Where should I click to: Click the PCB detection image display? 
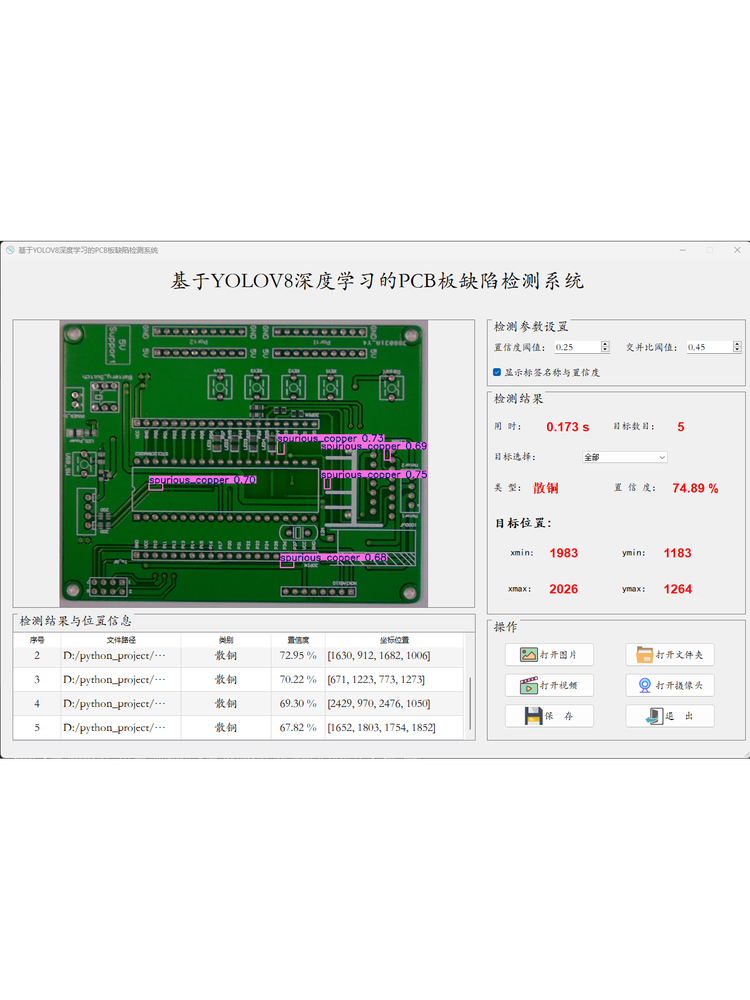(244, 463)
